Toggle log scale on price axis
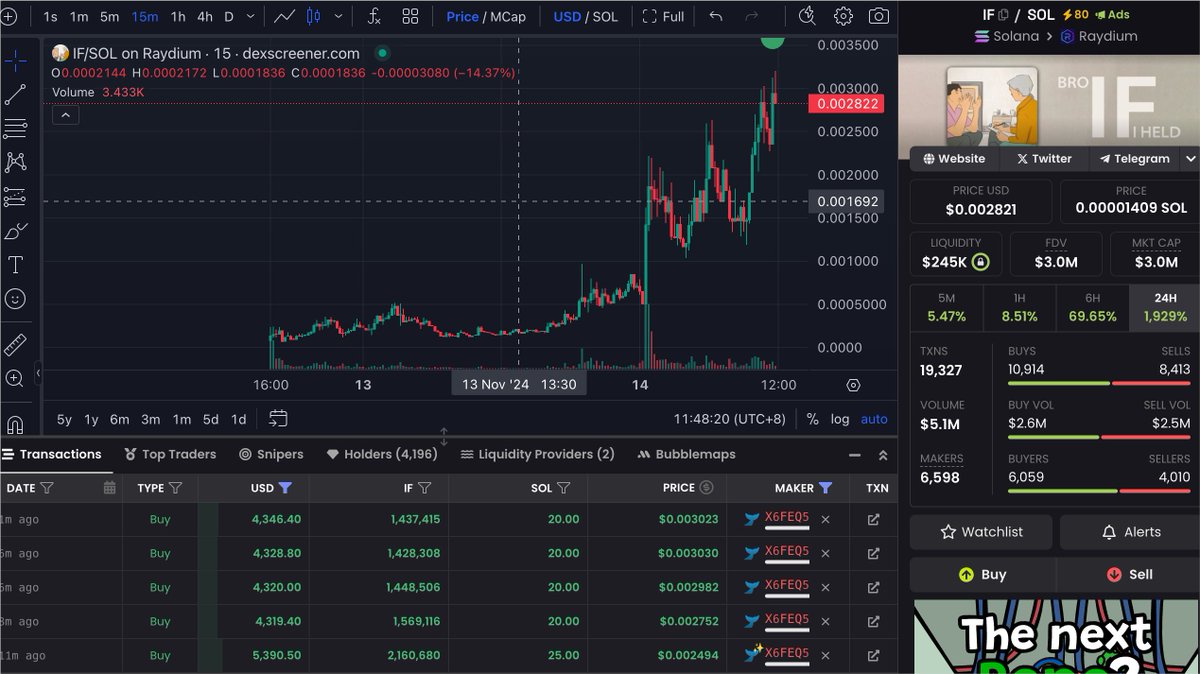This screenshot has height=674, width=1200. click(x=840, y=419)
